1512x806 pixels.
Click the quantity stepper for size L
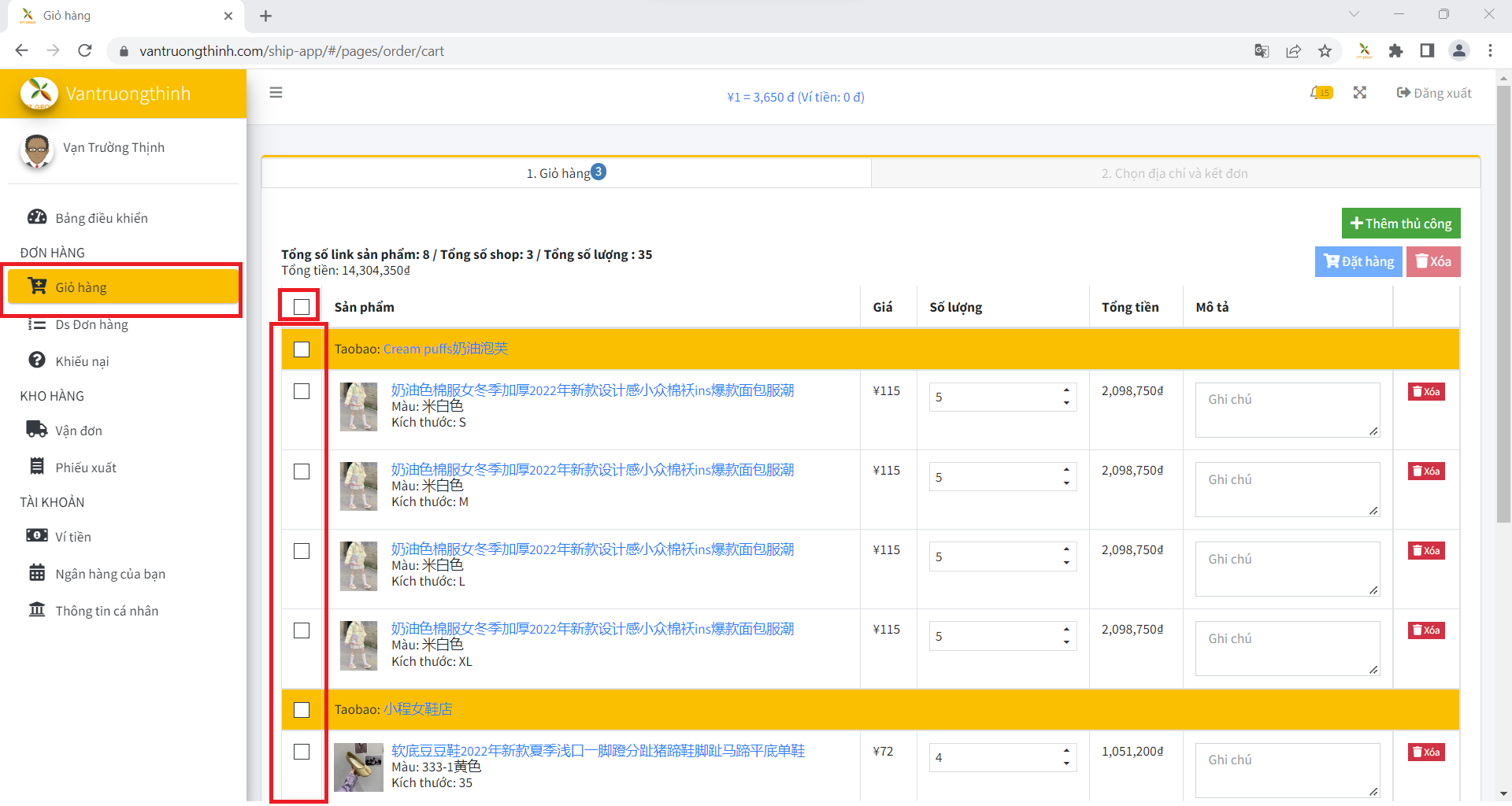(x=1066, y=556)
